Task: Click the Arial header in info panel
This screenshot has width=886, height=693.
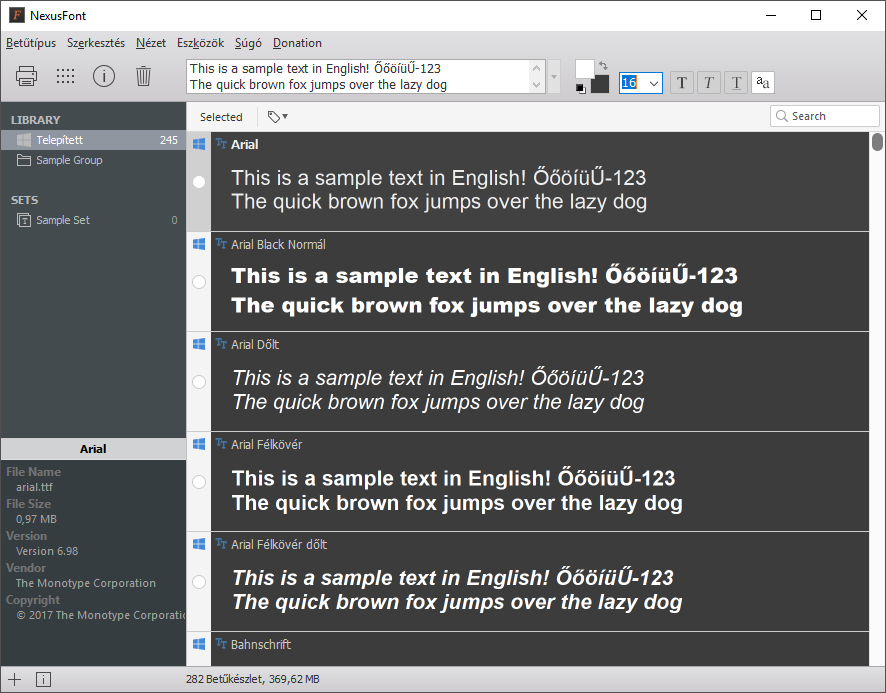Action: coord(93,449)
